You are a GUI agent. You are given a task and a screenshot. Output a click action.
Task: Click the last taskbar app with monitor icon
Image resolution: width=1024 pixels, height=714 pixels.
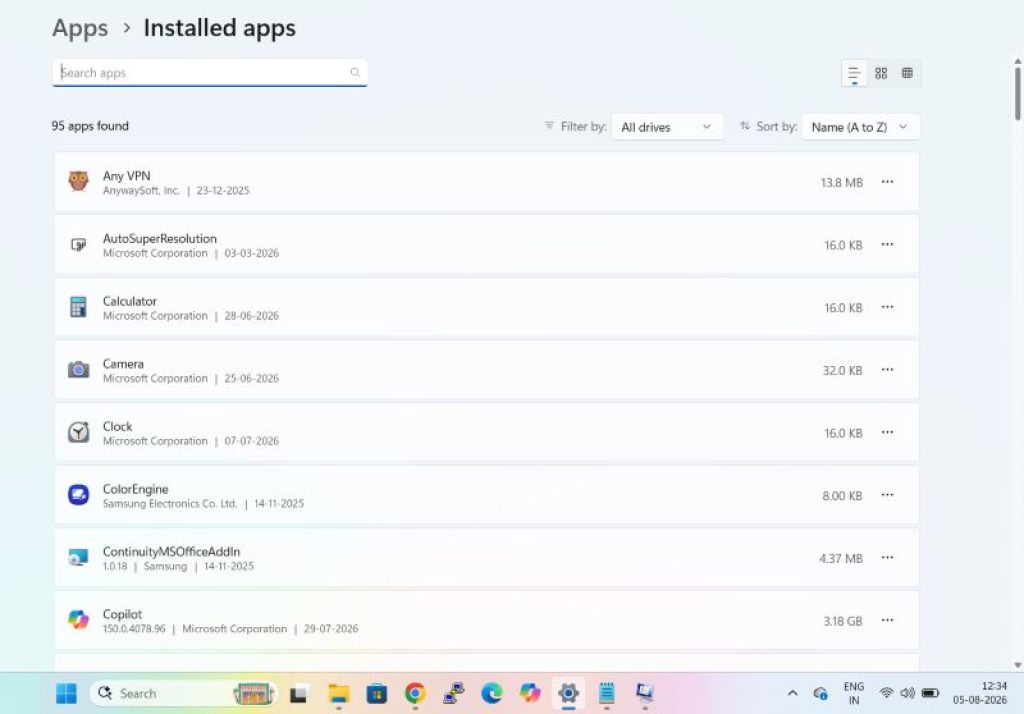click(645, 694)
